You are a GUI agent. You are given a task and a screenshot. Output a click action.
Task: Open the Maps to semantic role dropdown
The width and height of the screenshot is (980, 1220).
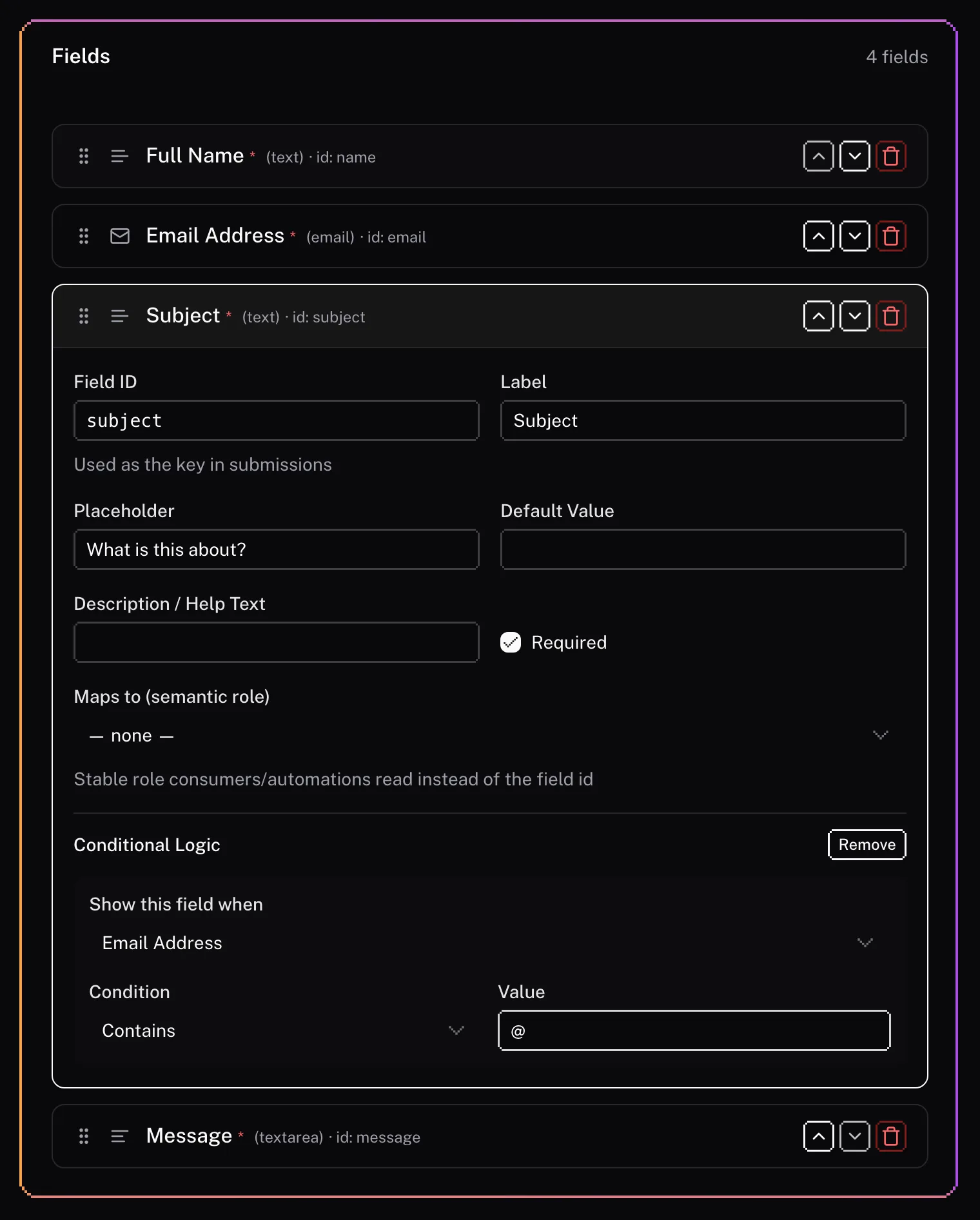tap(490, 735)
